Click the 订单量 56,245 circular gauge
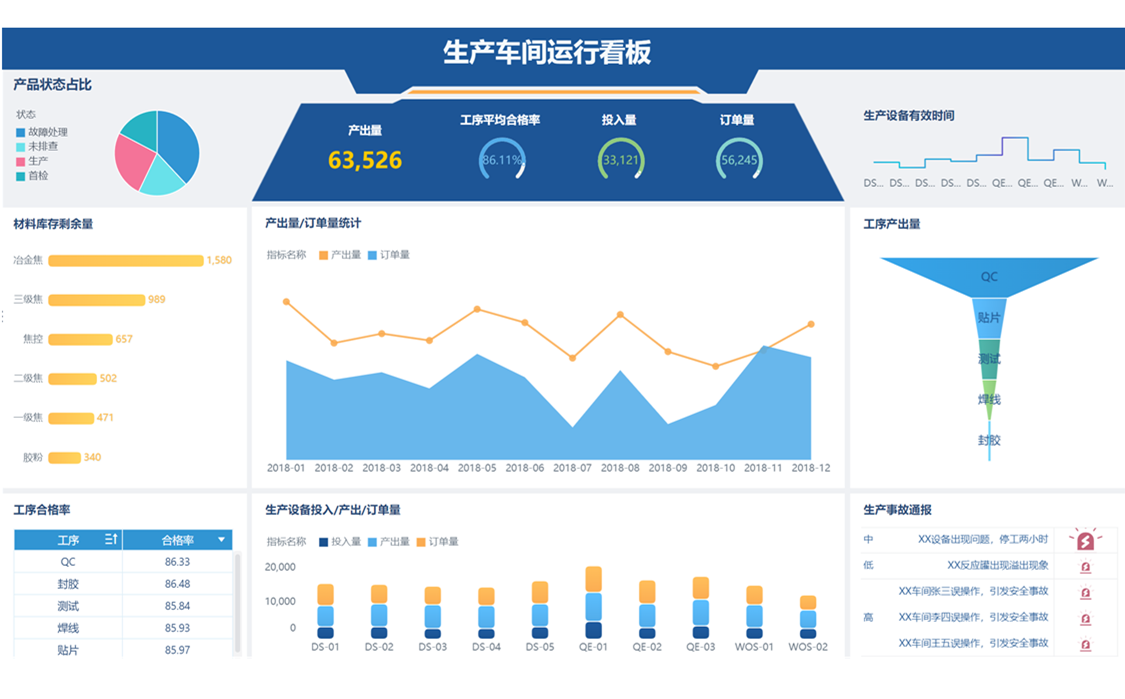 (739, 160)
